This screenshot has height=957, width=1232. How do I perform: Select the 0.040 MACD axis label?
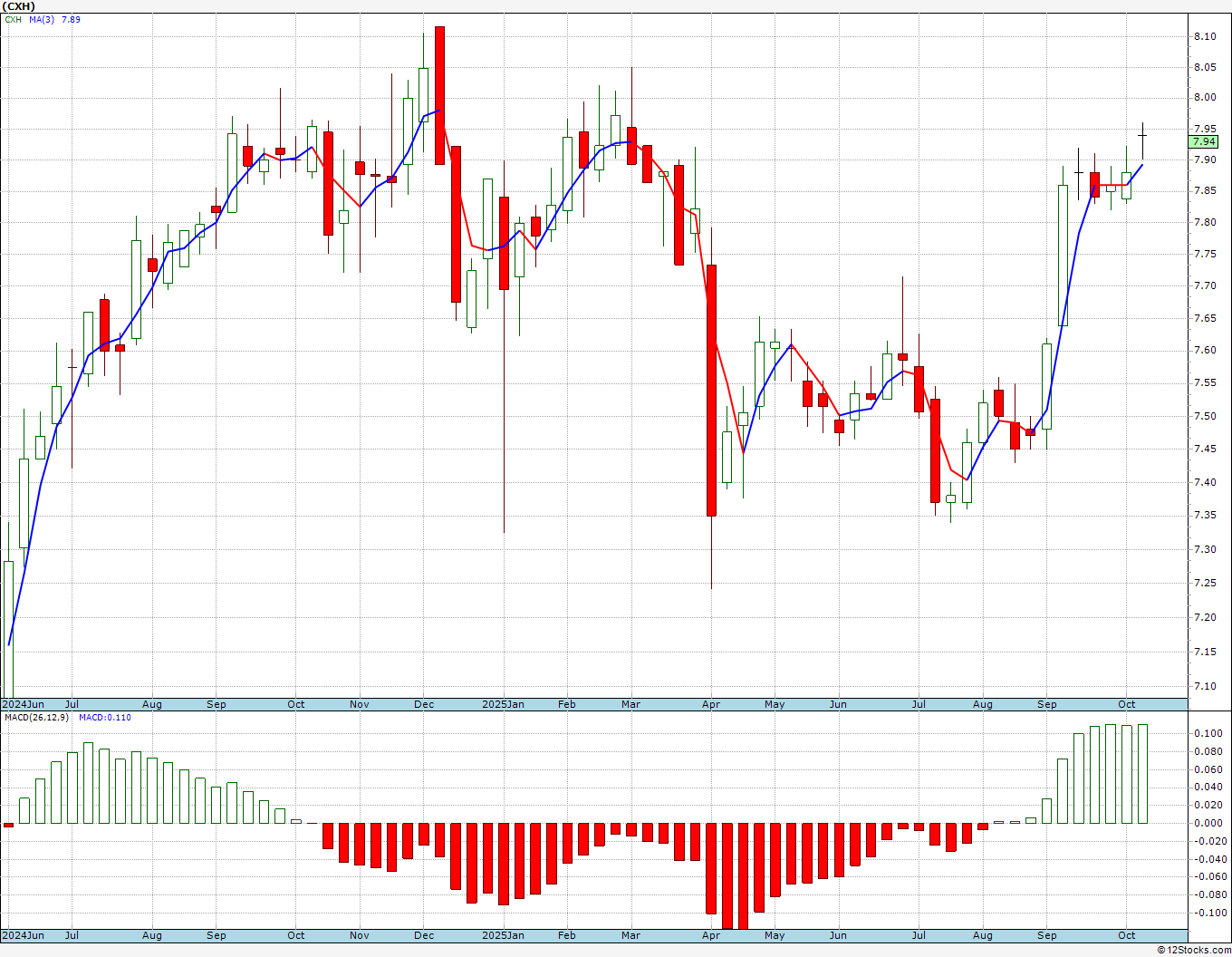(1208, 788)
